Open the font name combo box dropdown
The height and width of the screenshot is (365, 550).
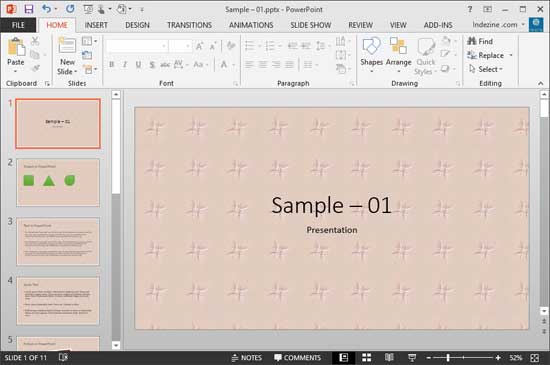point(163,46)
